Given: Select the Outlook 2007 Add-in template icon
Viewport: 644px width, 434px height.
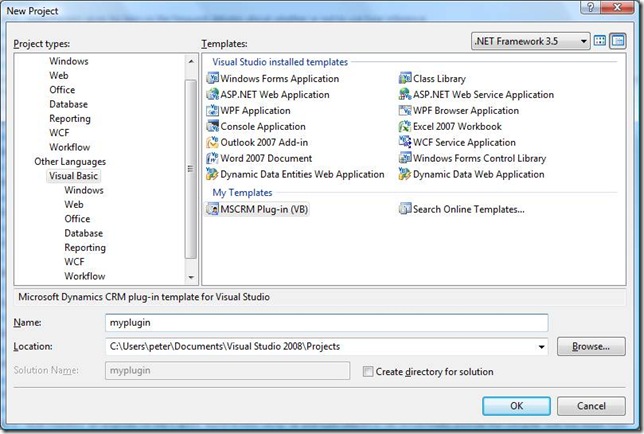Looking at the screenshot, I should 212,143.
